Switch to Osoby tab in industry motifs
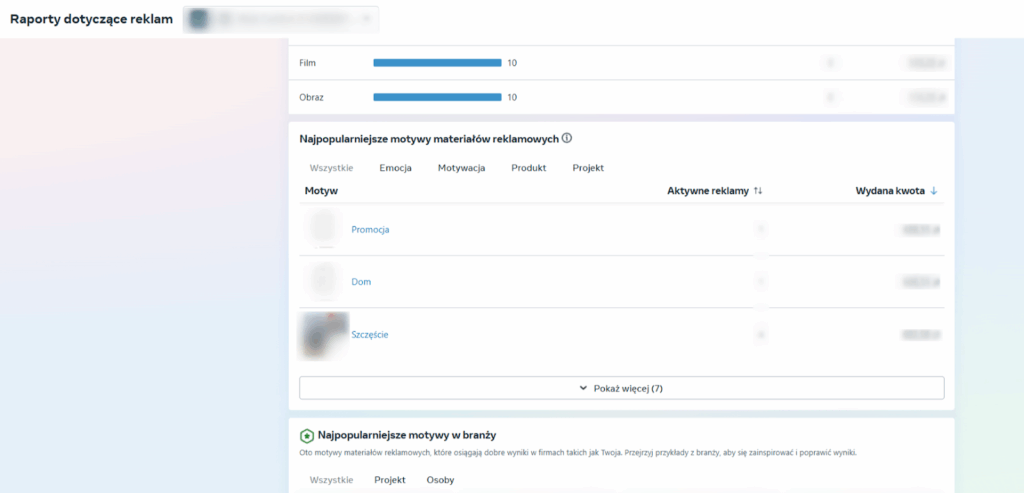 pyautogui.click(x=440, y=480)
